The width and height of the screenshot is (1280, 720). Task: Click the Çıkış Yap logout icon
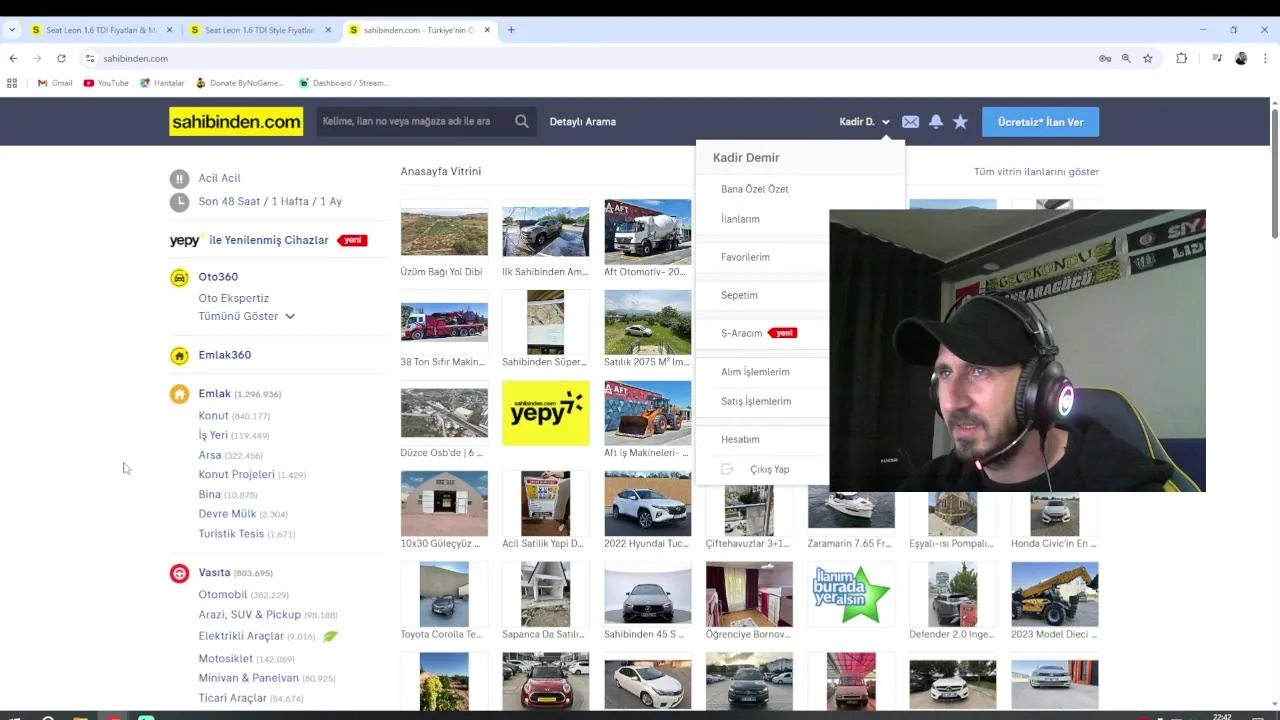(x=728, y=469)
